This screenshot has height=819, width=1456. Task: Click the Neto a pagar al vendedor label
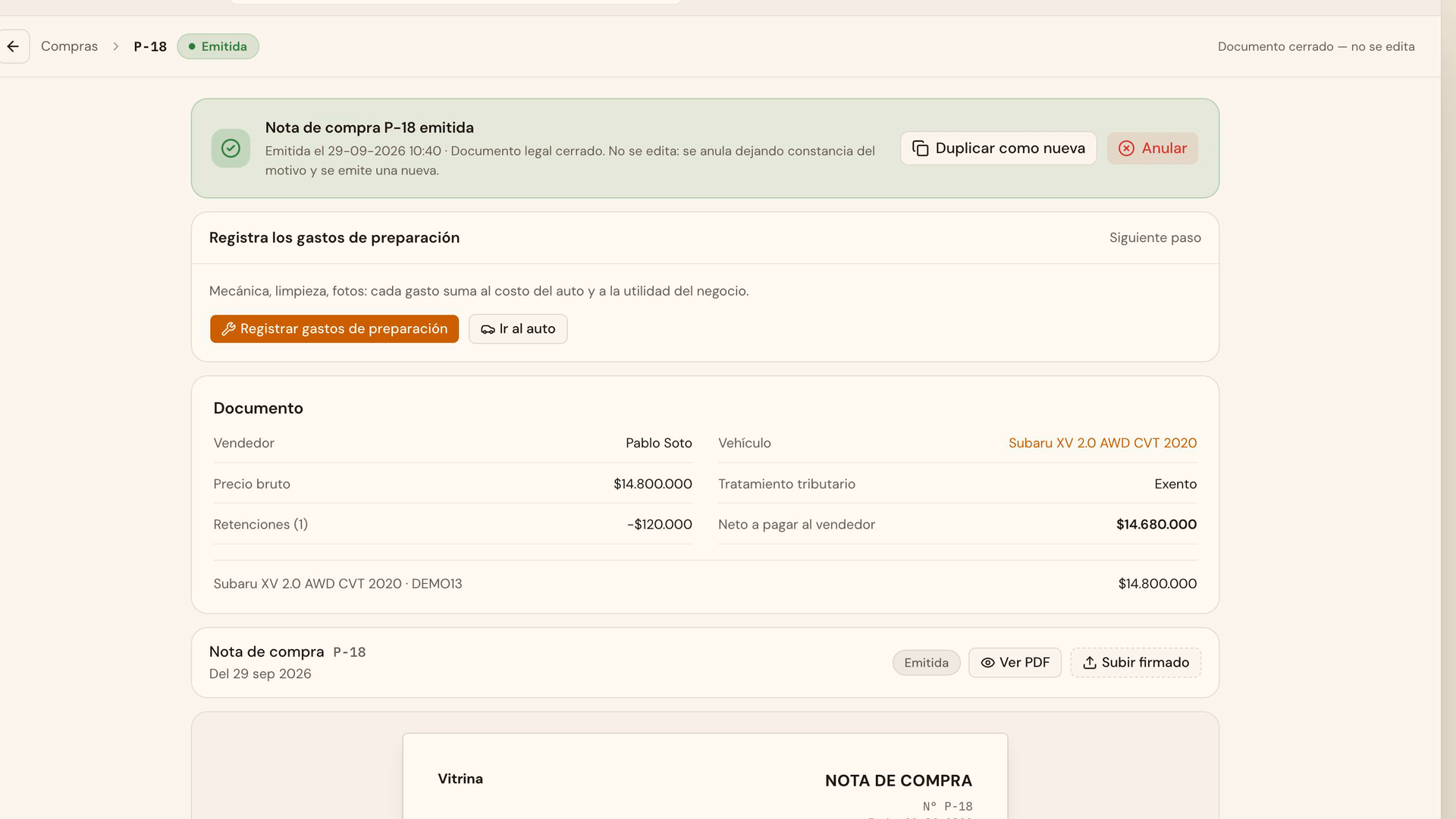pos(796,525)
